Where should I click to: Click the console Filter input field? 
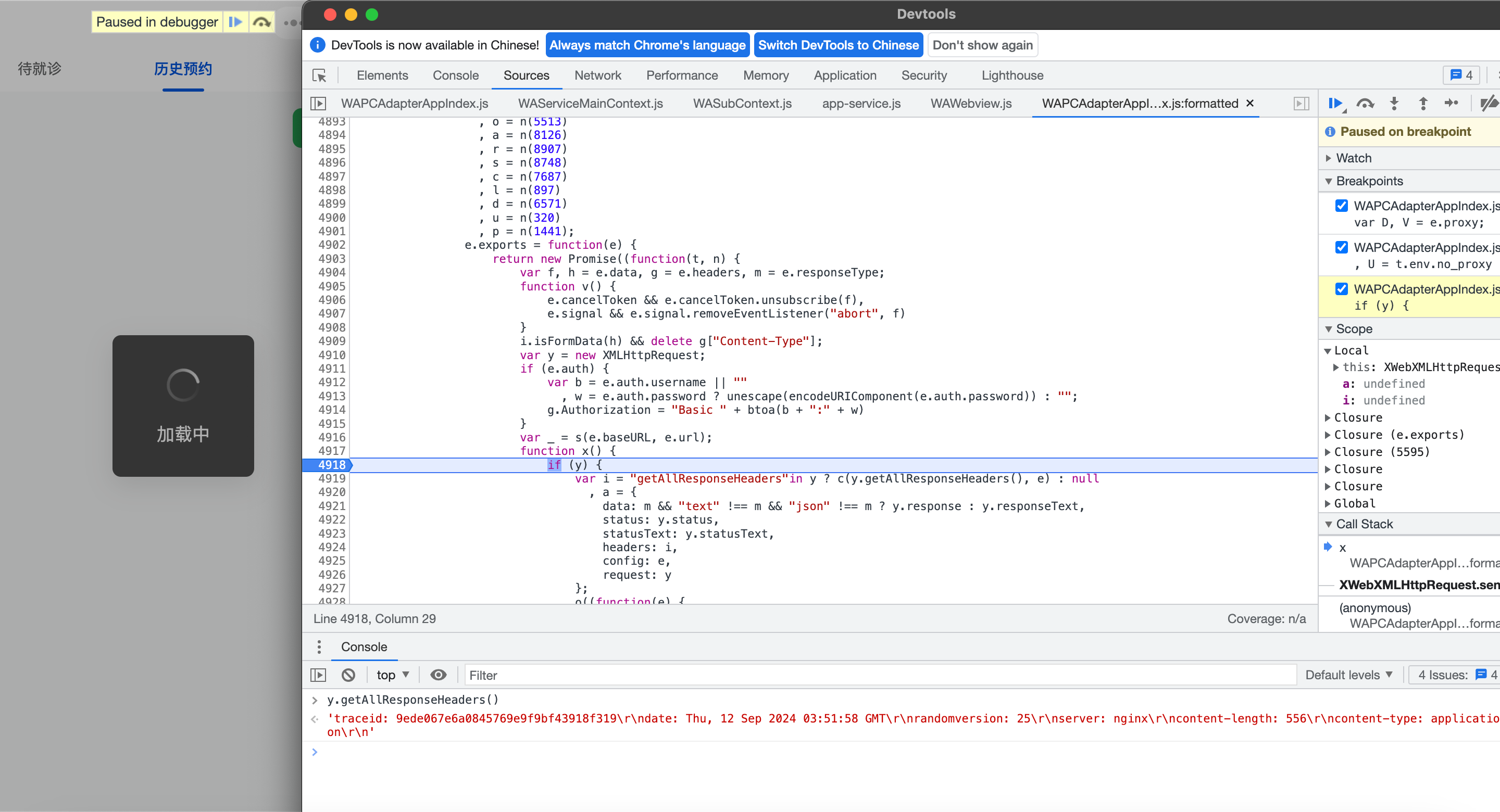pyautogui.click(x=880, y=675)
